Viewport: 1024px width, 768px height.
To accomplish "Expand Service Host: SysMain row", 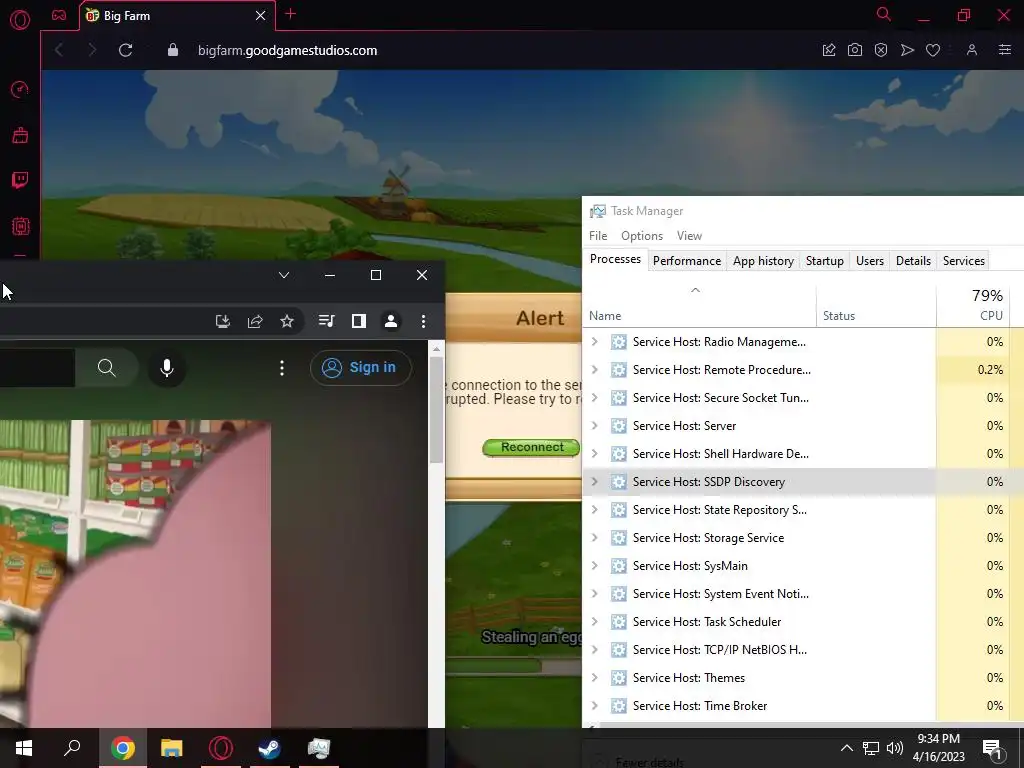I will [594, 566].
